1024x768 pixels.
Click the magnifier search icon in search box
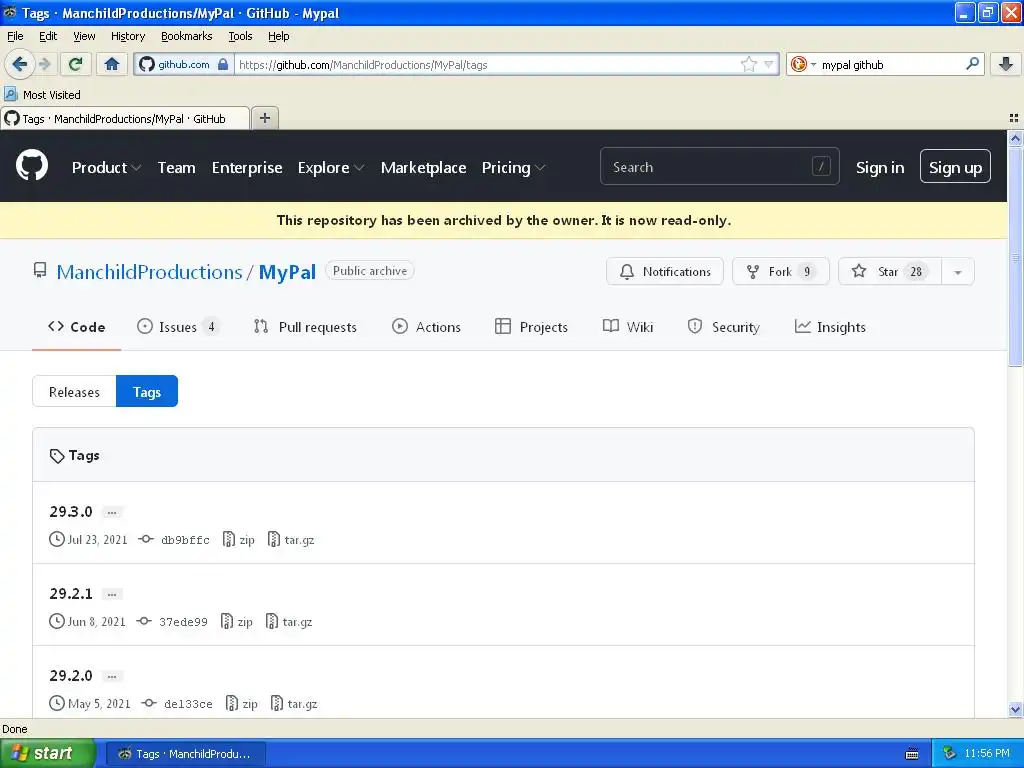(x=972, y=64)
